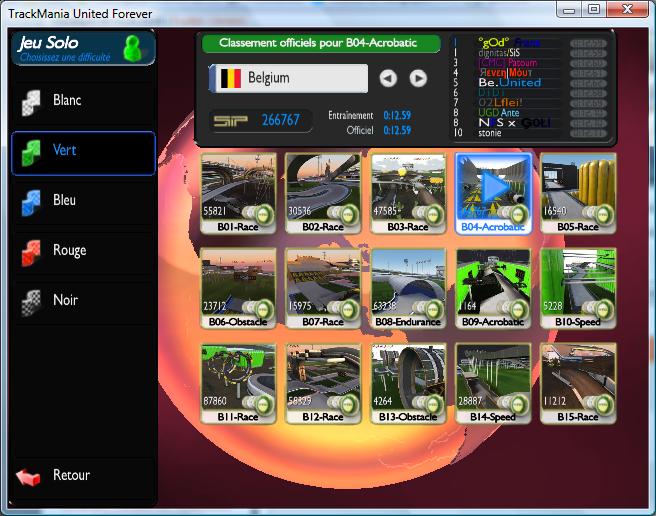Pick the red Rouge flag icon
The width and height of the screenshot is (656, 516).
pos(32,252)
